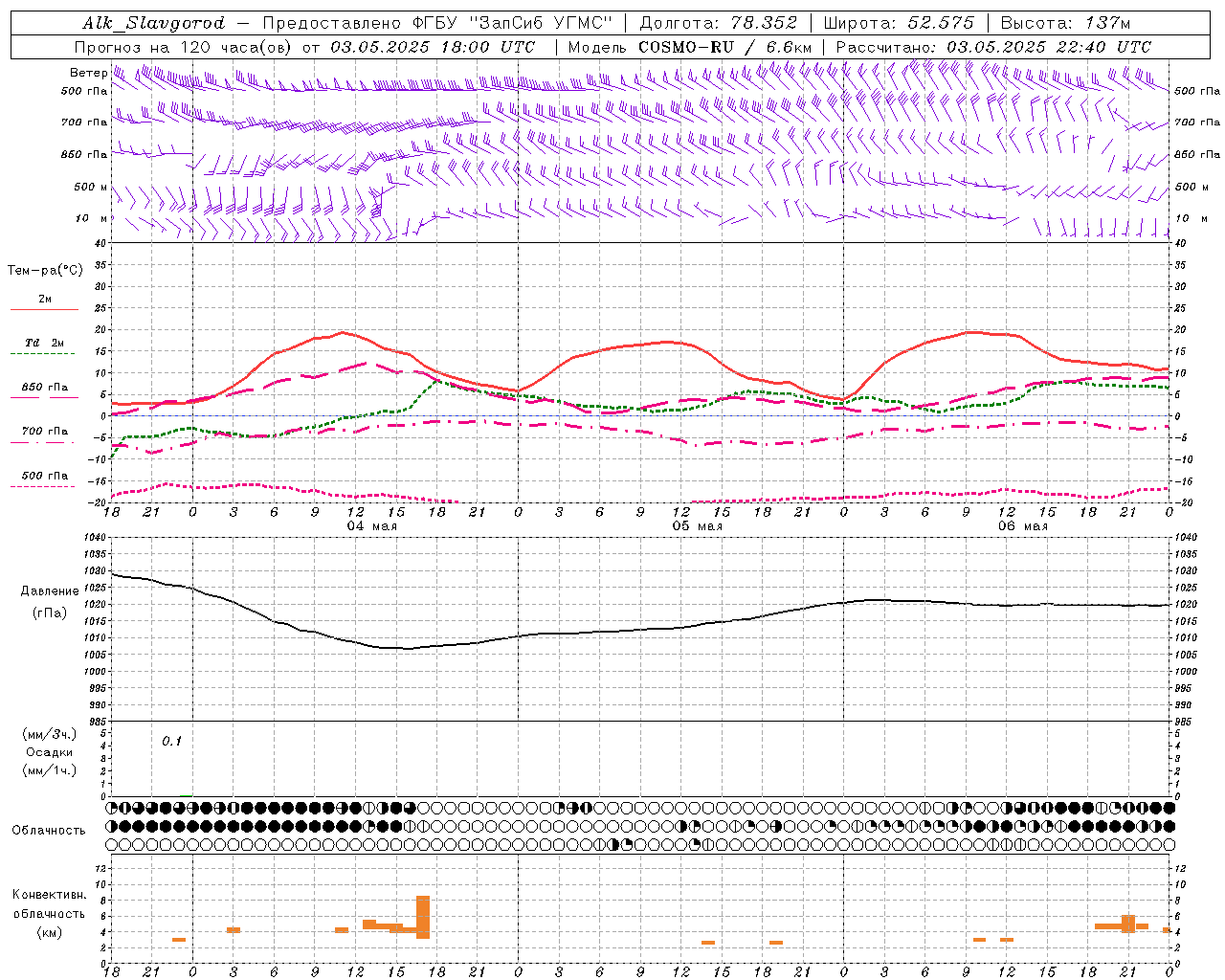
Task: Click the 500 гПа entry in temperature legend
Action: tap(44, 476)
